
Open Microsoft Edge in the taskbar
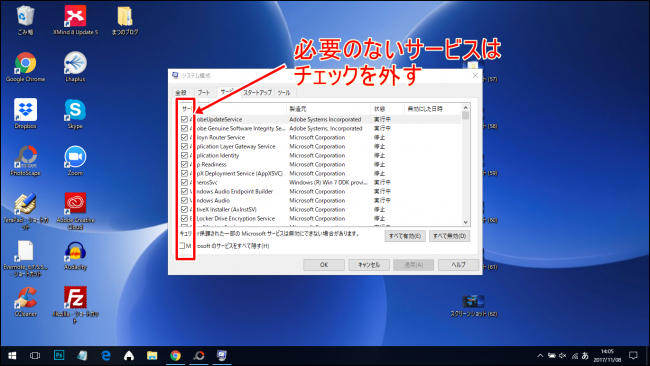pos(106,356)
